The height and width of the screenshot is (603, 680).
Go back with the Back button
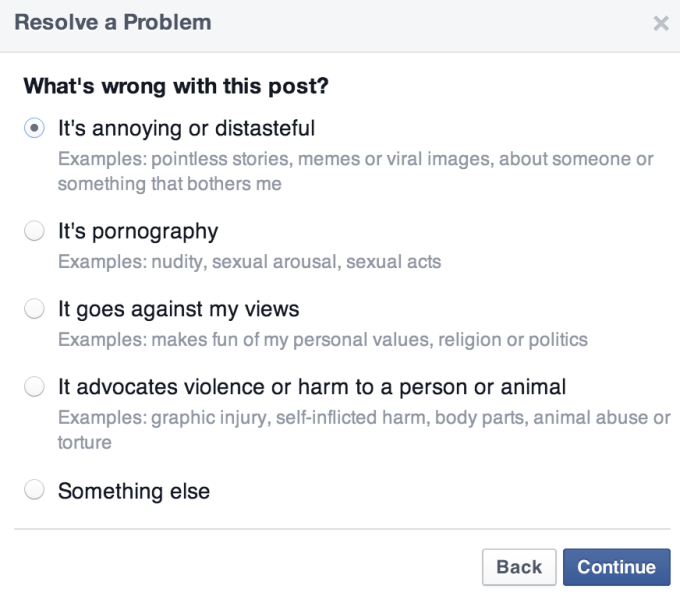point(519,567)
